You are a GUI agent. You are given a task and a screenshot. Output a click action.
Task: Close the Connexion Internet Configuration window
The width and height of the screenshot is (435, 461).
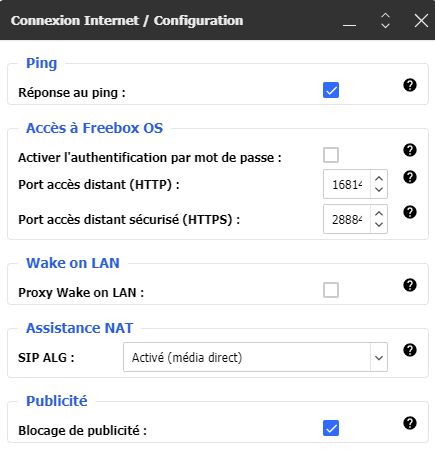pos(421,21)
